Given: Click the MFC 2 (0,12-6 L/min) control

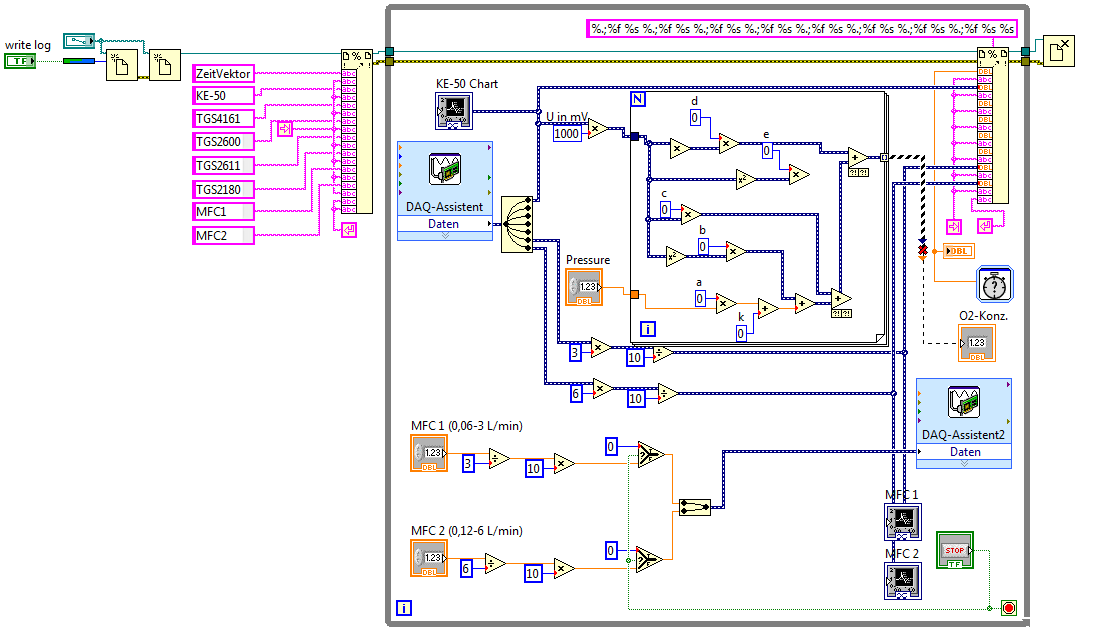Looking at the screenshot, I should click(x=429, y=558).
